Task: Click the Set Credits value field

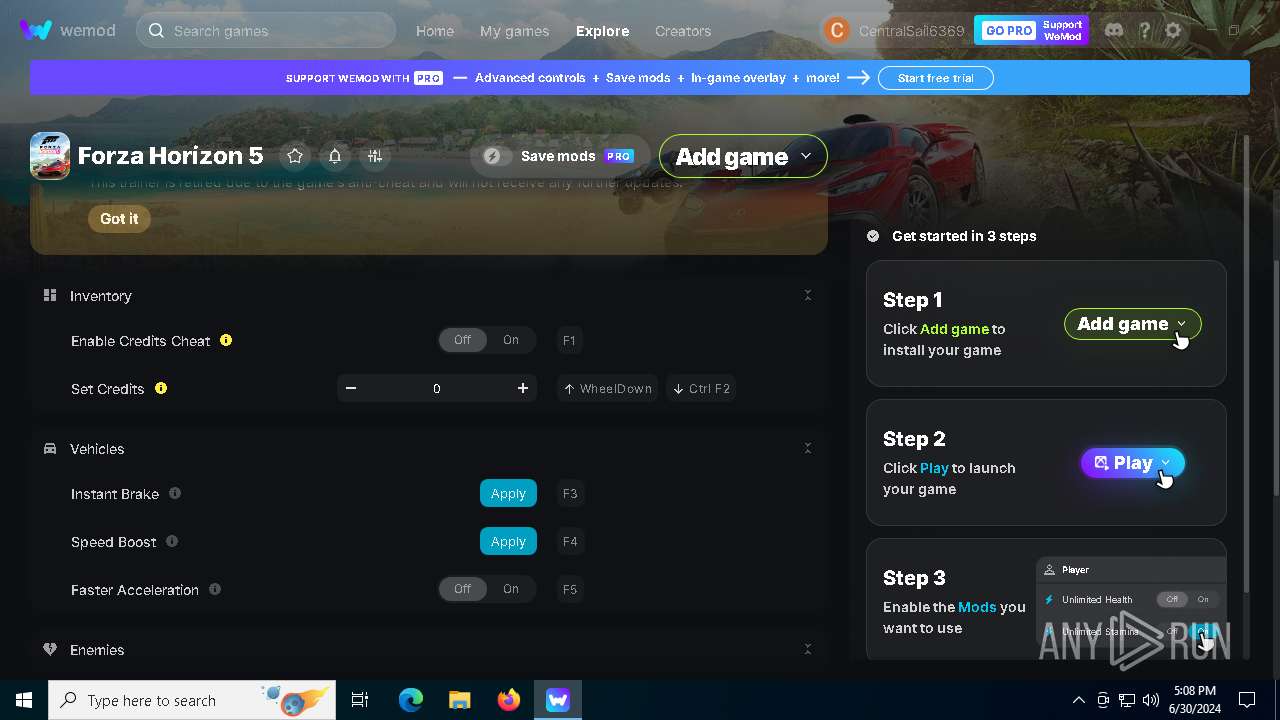Action: 437,388
